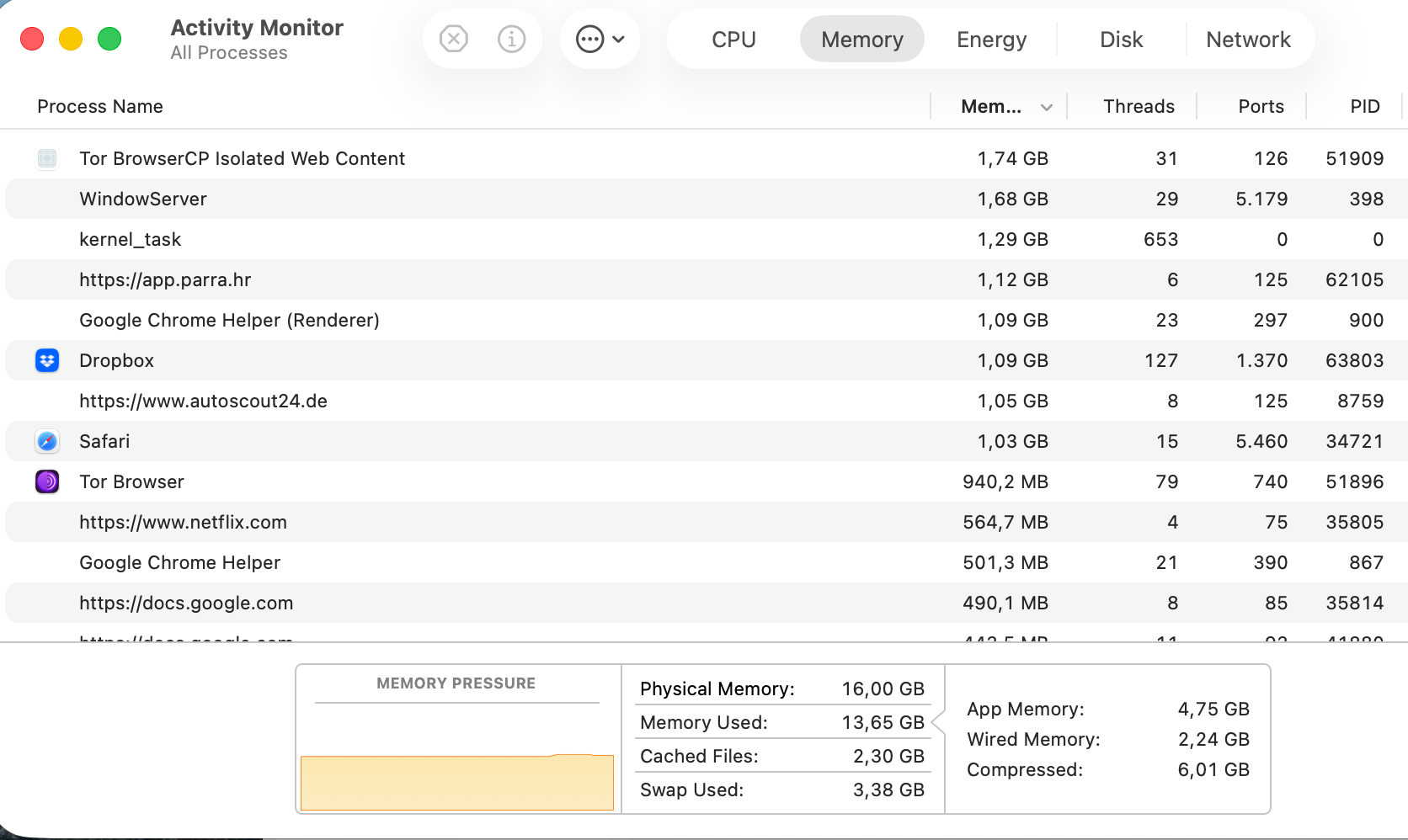
Task: Click the Tor Browser purple icon
Action: (x=47, y=481)
